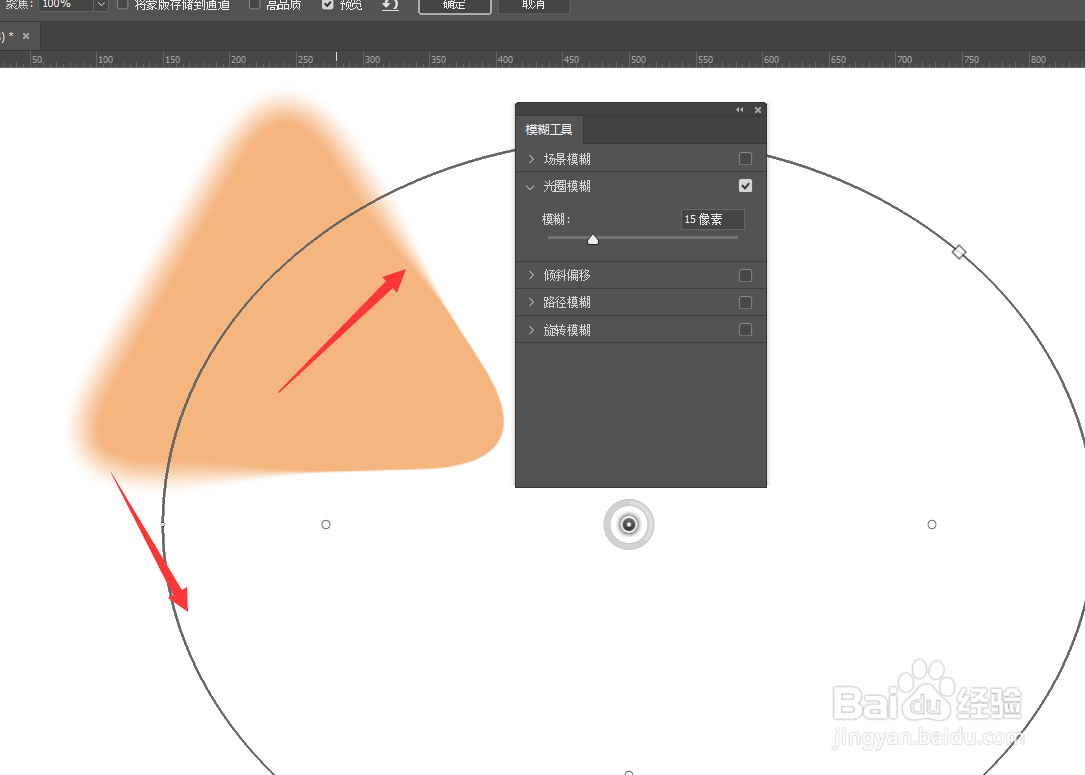Collapse the blur tools panel with double-arrow icon
Viewport: 1085px width, 775px height.
(740, 110)
